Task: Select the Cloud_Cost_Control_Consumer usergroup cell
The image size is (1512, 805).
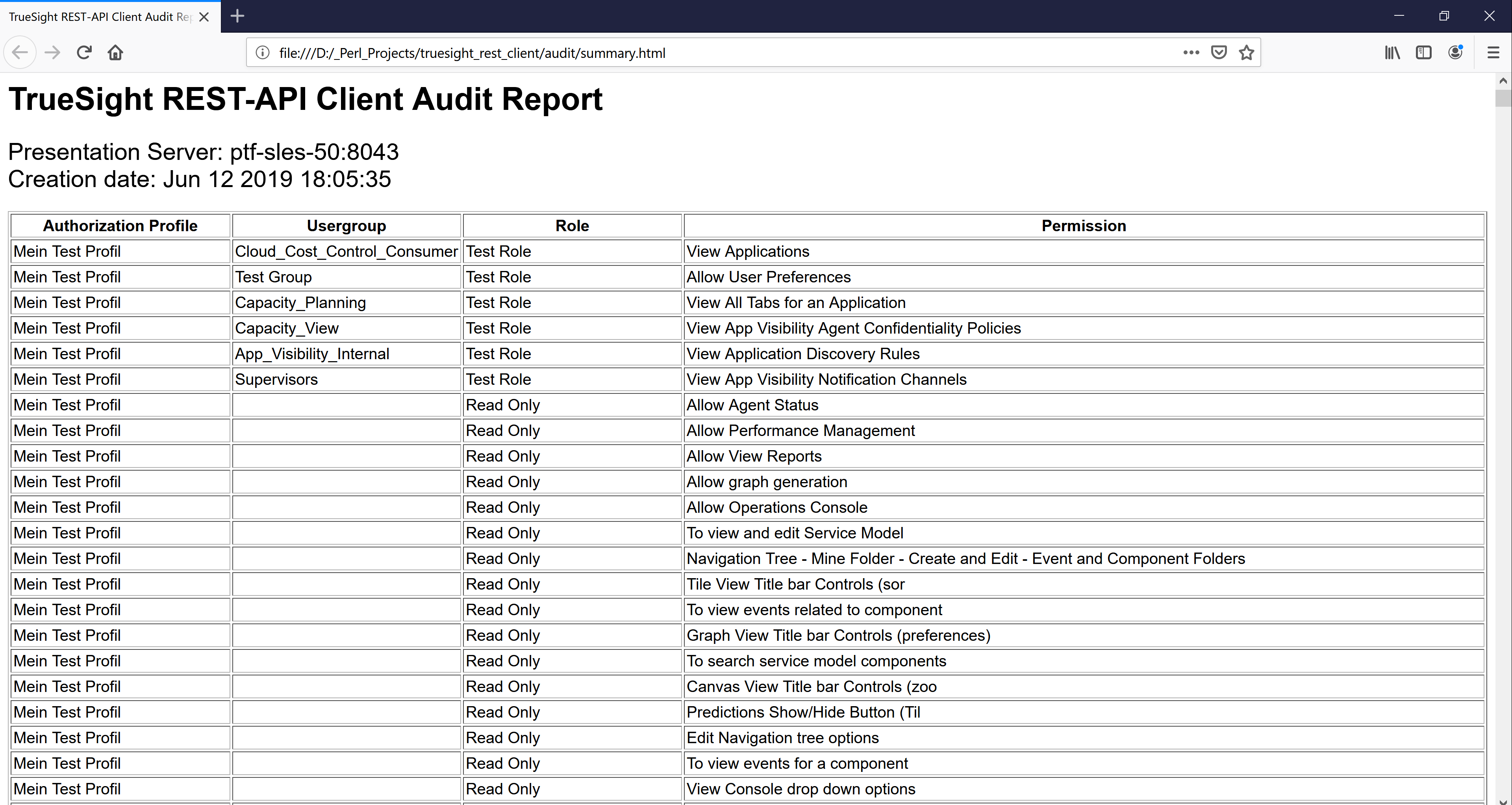Action: point(346,251)
